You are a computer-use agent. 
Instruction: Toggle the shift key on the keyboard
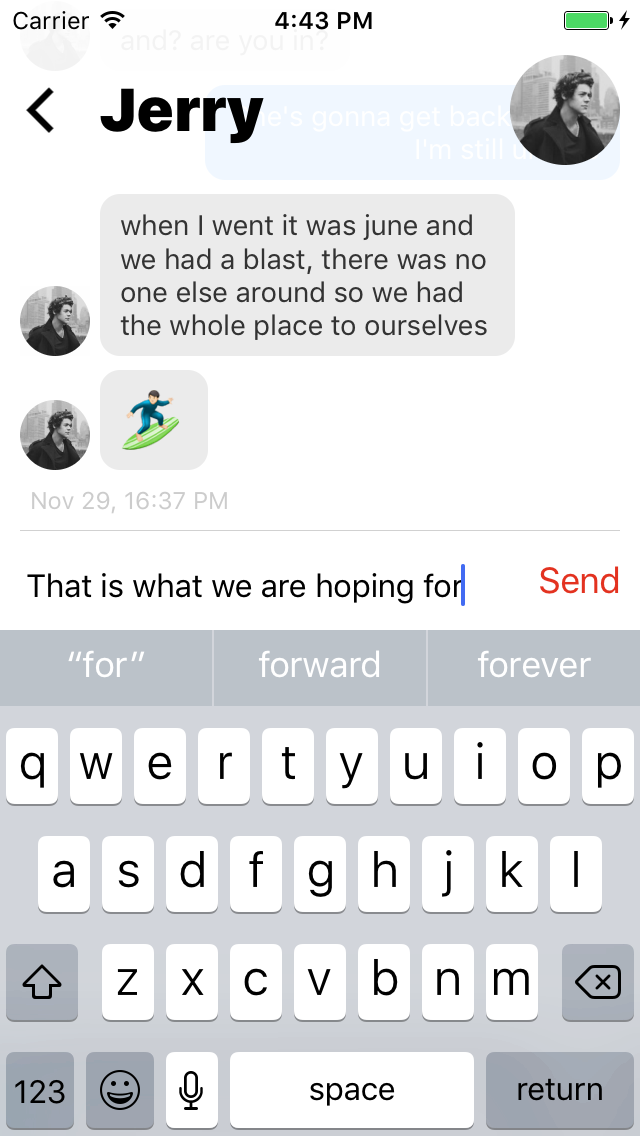pyautogui.click(x=42, y=982)
